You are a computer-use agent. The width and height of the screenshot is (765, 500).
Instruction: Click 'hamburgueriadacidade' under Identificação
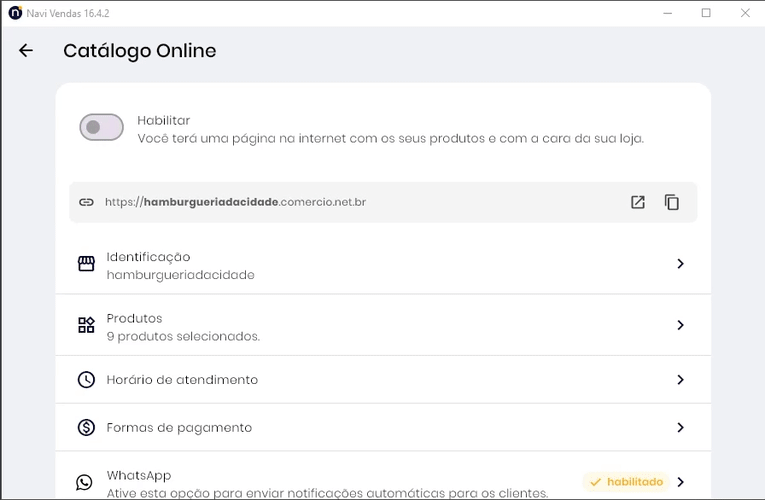click(181, 275)
